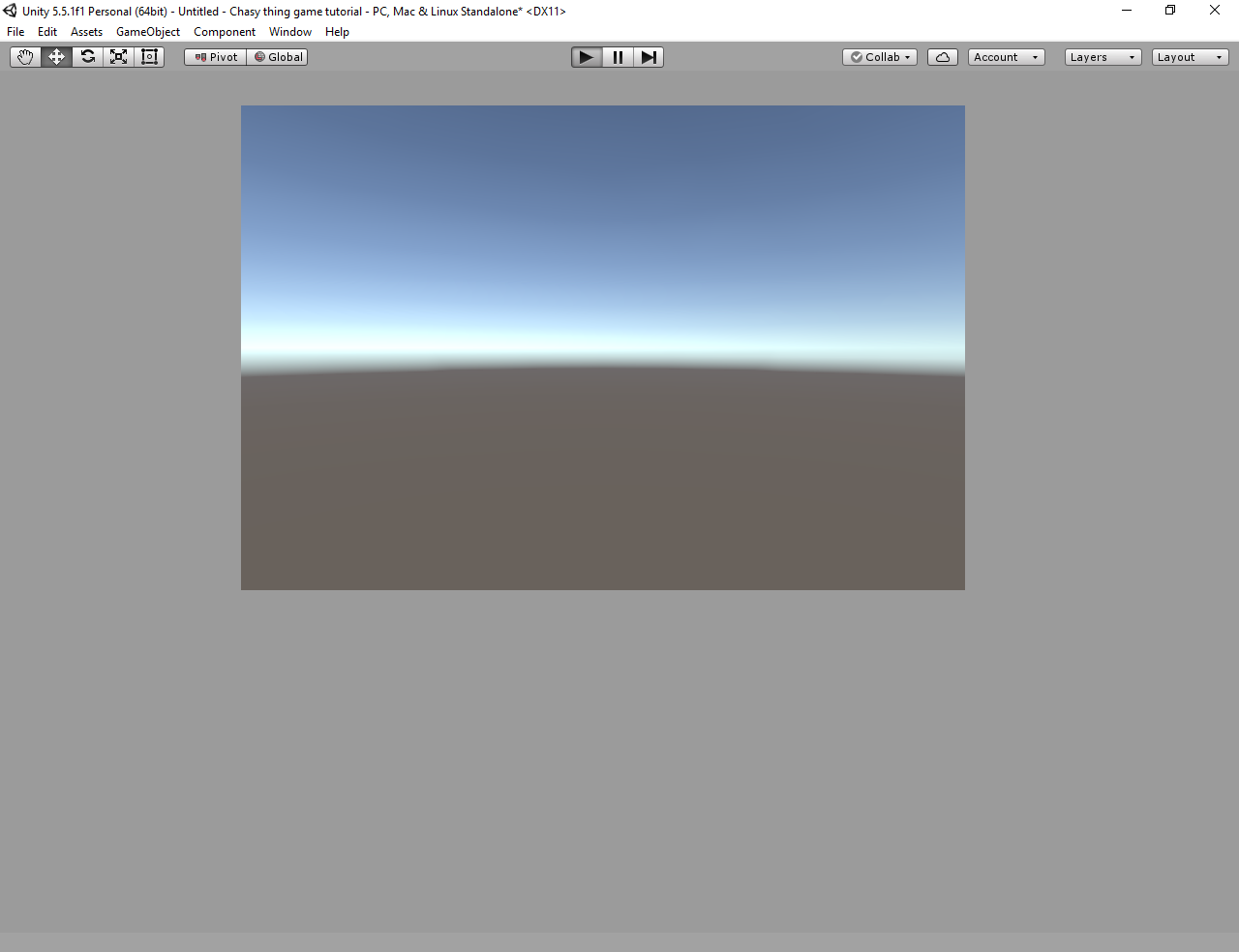Open the File menu
This screenshot has height=952, width=1239.
click(15, 32)
